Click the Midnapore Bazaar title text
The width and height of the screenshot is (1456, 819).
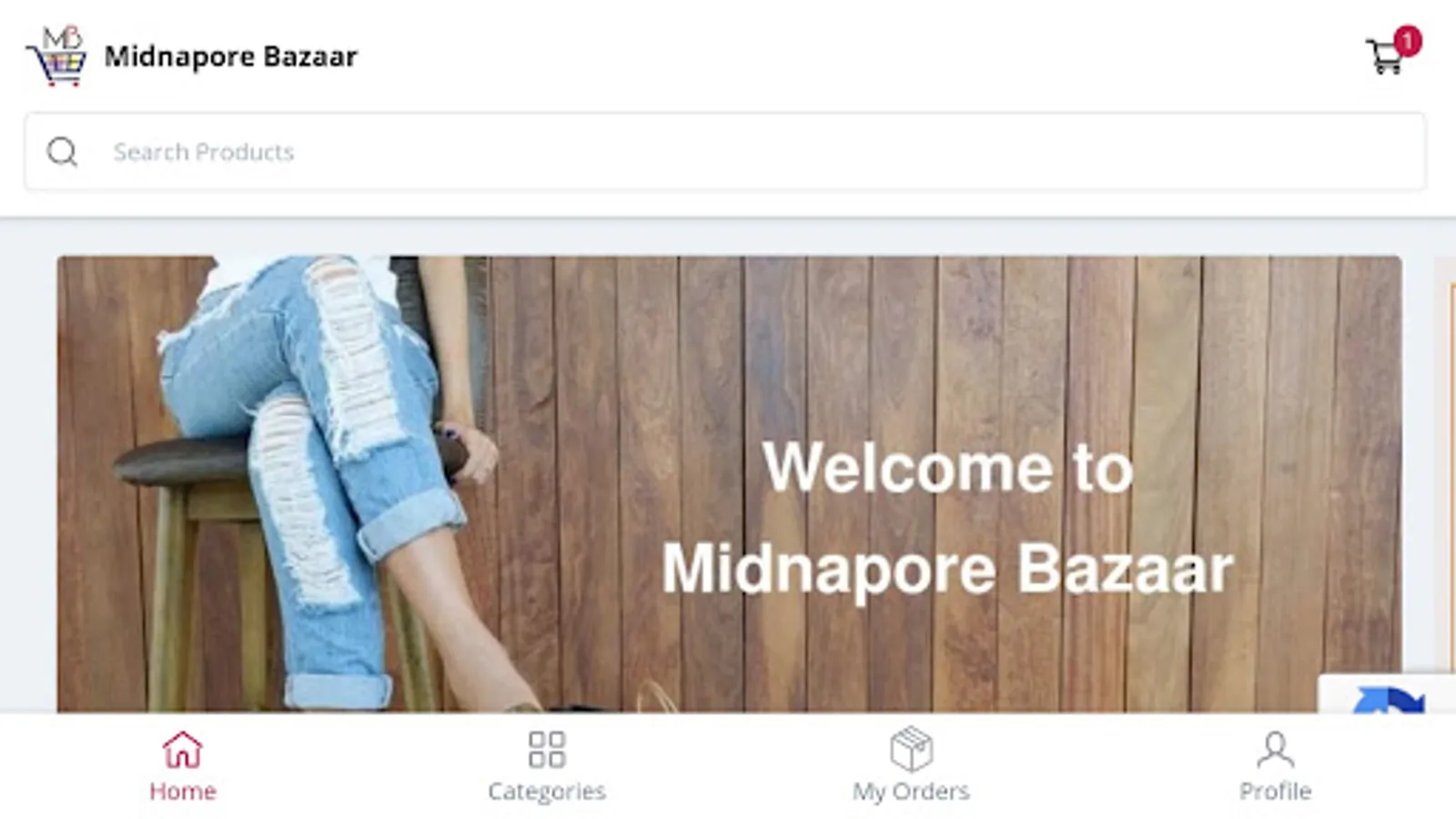click(x=230, y=56)
